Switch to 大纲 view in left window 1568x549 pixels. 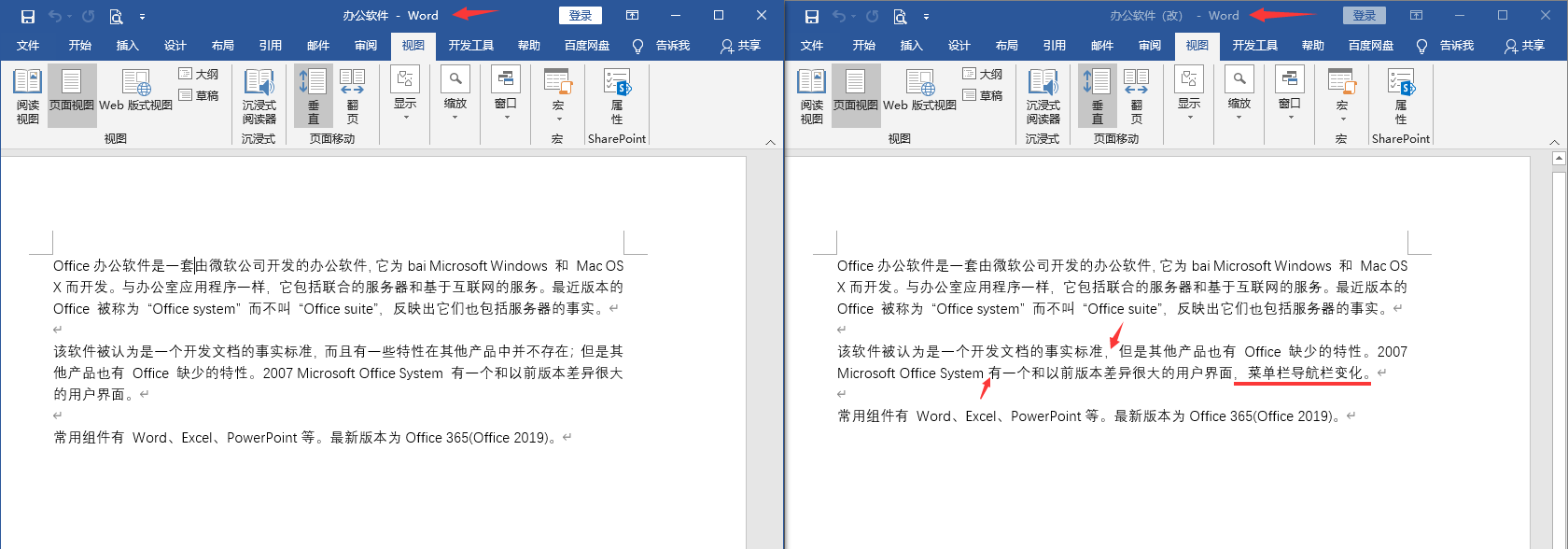[x=199, y=74]
